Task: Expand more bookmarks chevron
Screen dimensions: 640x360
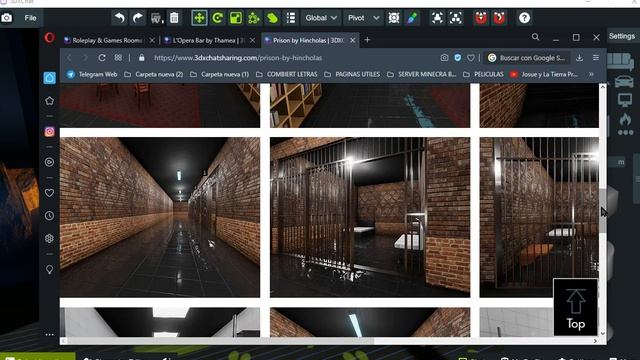Action: (x=591, y=74)
